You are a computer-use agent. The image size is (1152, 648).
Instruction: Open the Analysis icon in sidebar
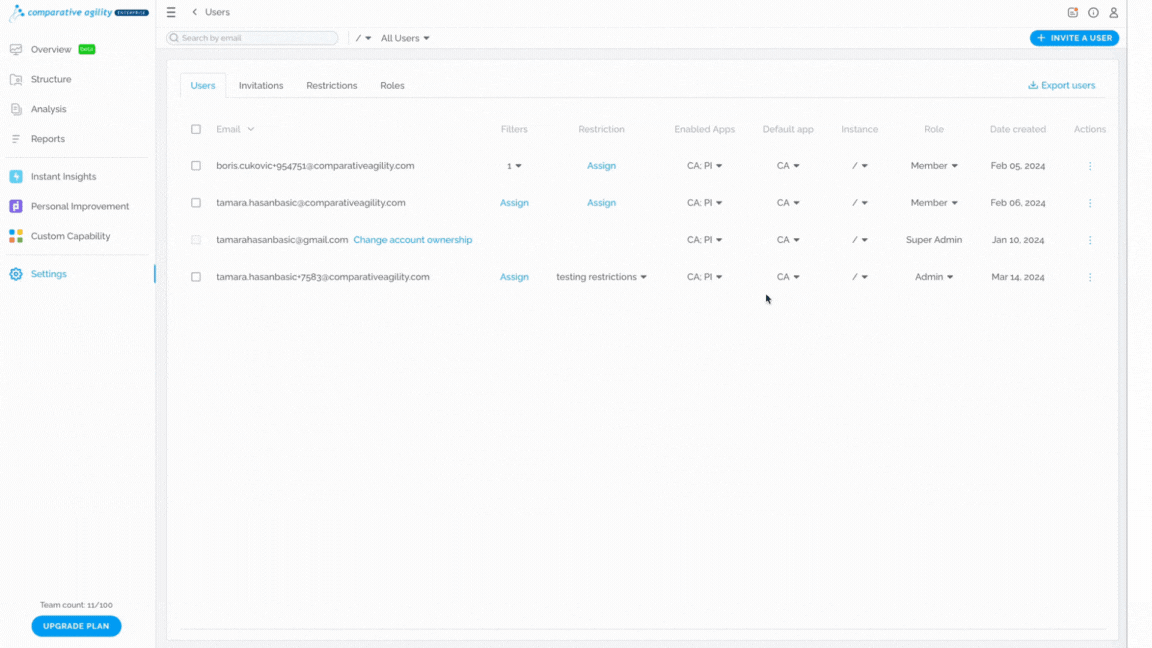(15, 109)
